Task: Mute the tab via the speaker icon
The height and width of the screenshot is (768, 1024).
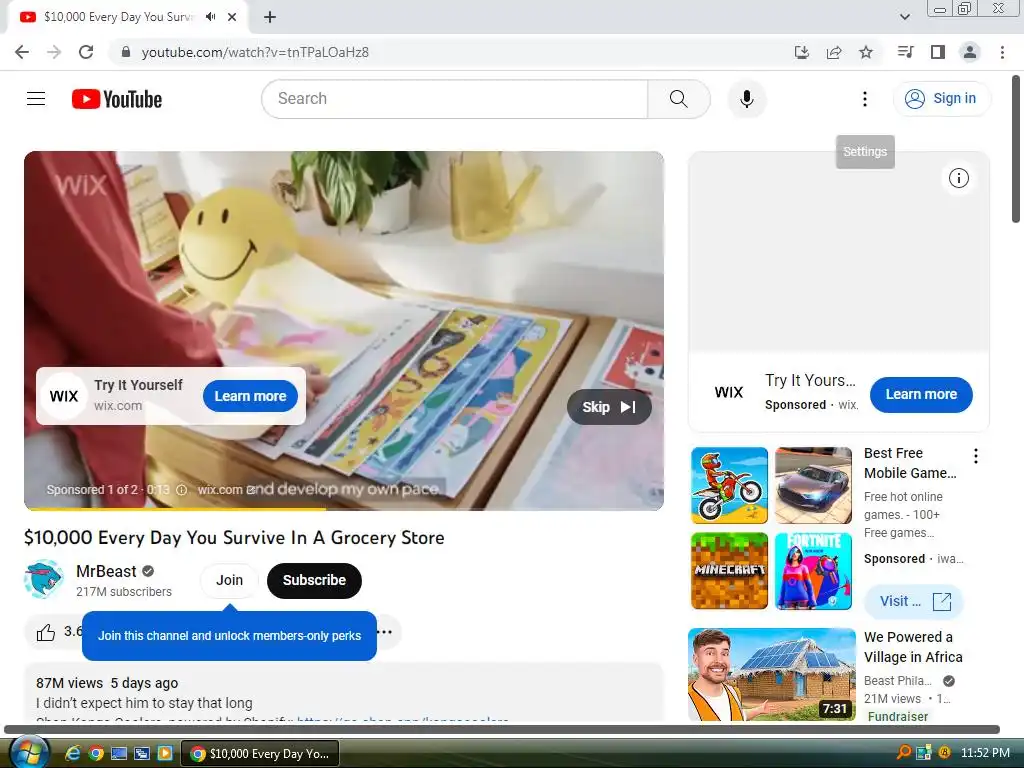Action: click(x=210, y=17)
